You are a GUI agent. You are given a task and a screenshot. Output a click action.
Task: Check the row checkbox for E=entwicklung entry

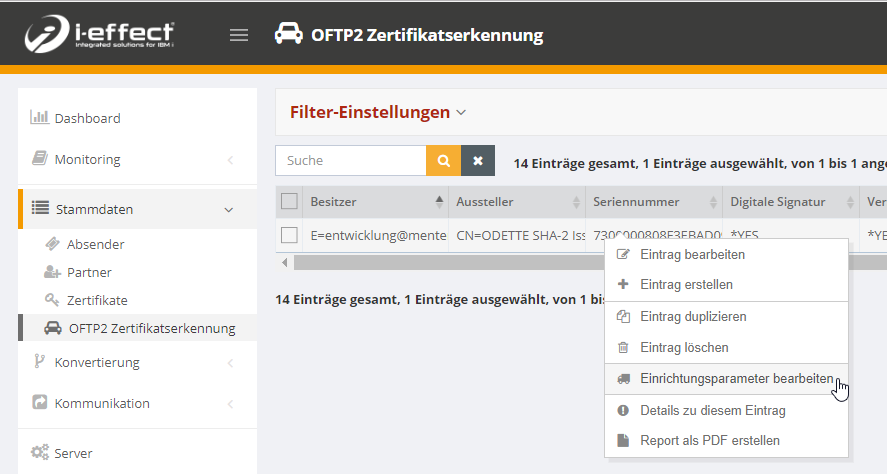tap(290, 235)
